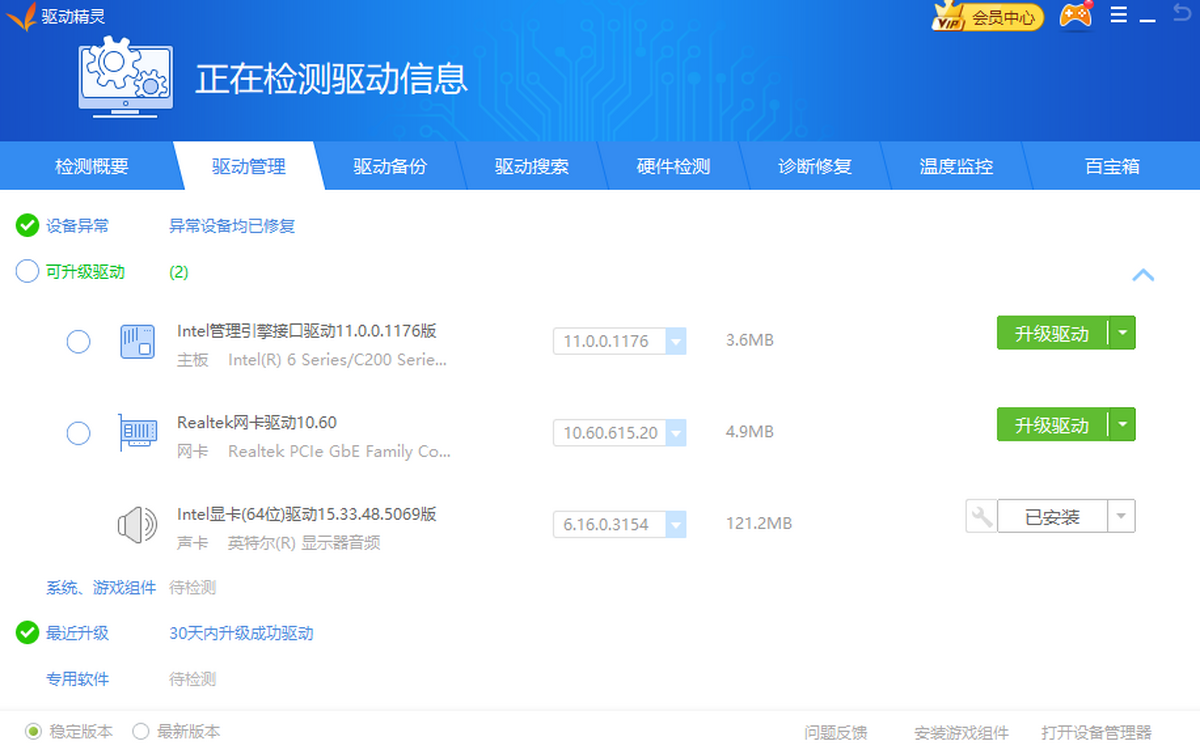Screen dimensions: 1200x745
Task: Select the Intel管理引擎接口驱动 checkbox circle
Action: pos(78,342)
